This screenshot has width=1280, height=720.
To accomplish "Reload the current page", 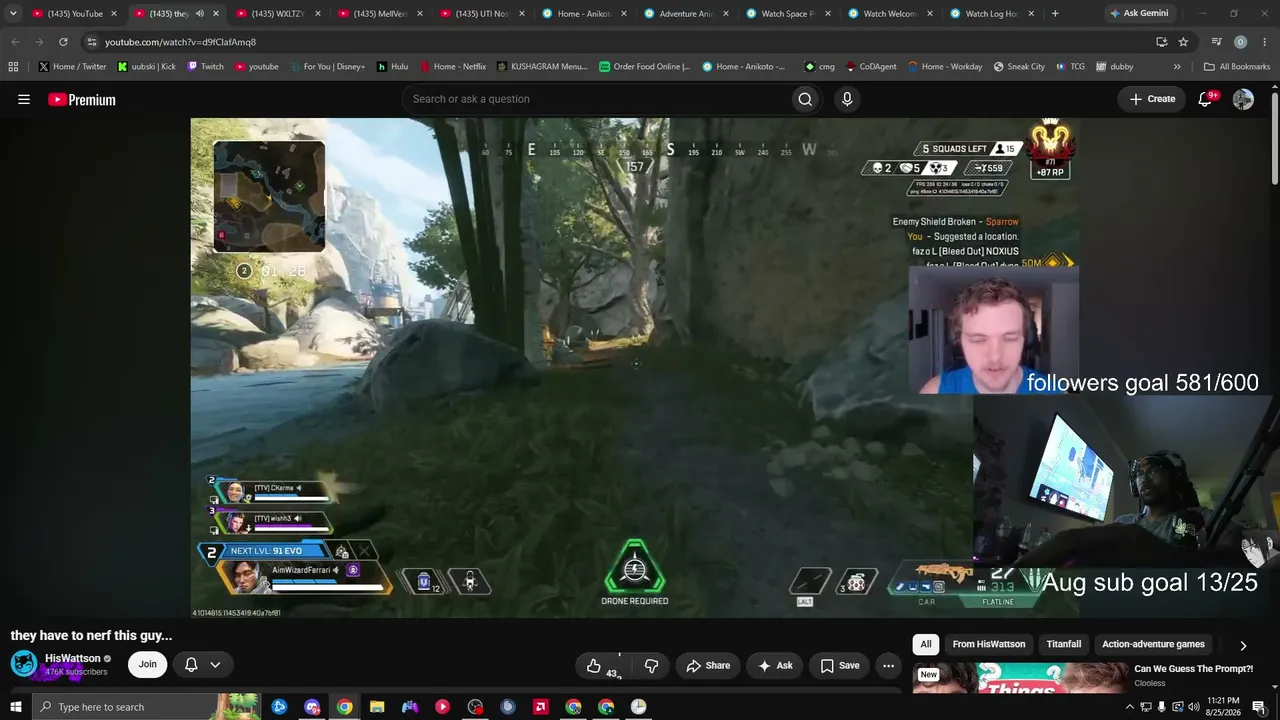I will pos(63,42).
